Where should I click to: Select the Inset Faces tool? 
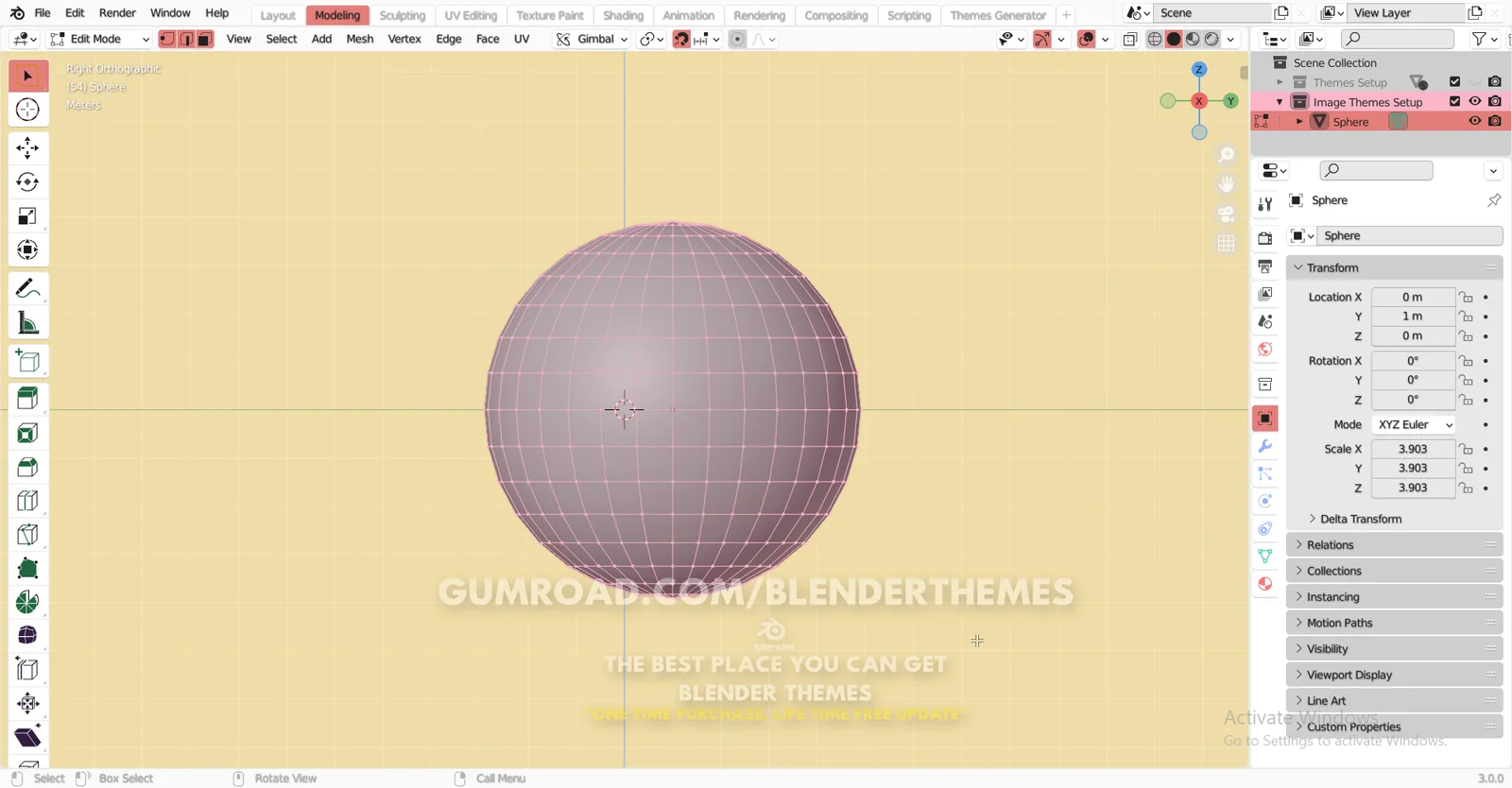point(27,433)
